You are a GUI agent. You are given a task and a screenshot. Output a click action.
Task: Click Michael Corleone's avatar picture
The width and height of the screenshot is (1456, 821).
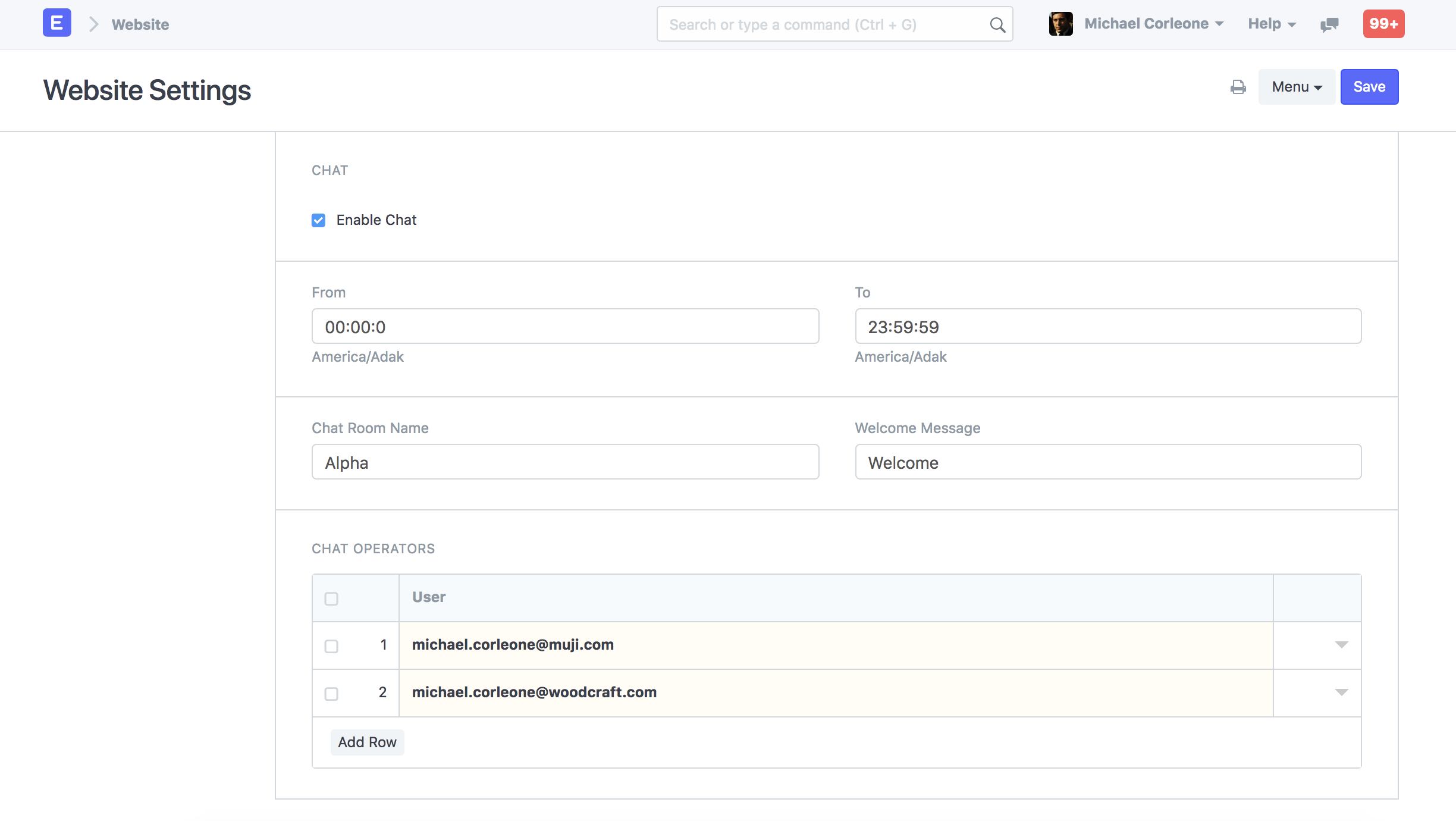(x=1061, y=24)
